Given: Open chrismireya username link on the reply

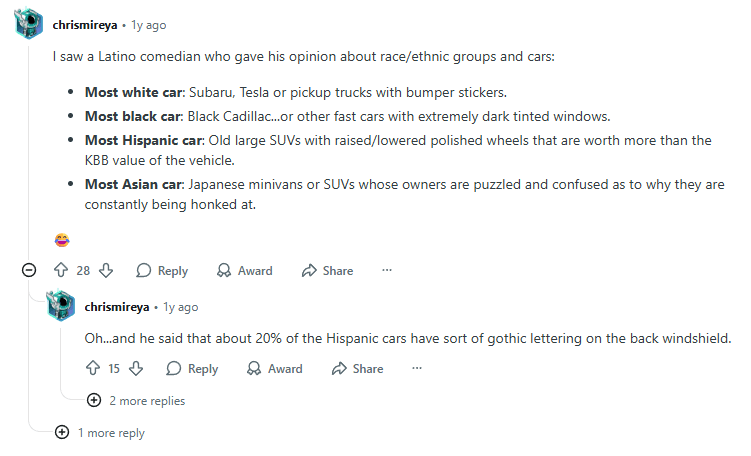Looking at the screenshot, I should click(118, 307).
